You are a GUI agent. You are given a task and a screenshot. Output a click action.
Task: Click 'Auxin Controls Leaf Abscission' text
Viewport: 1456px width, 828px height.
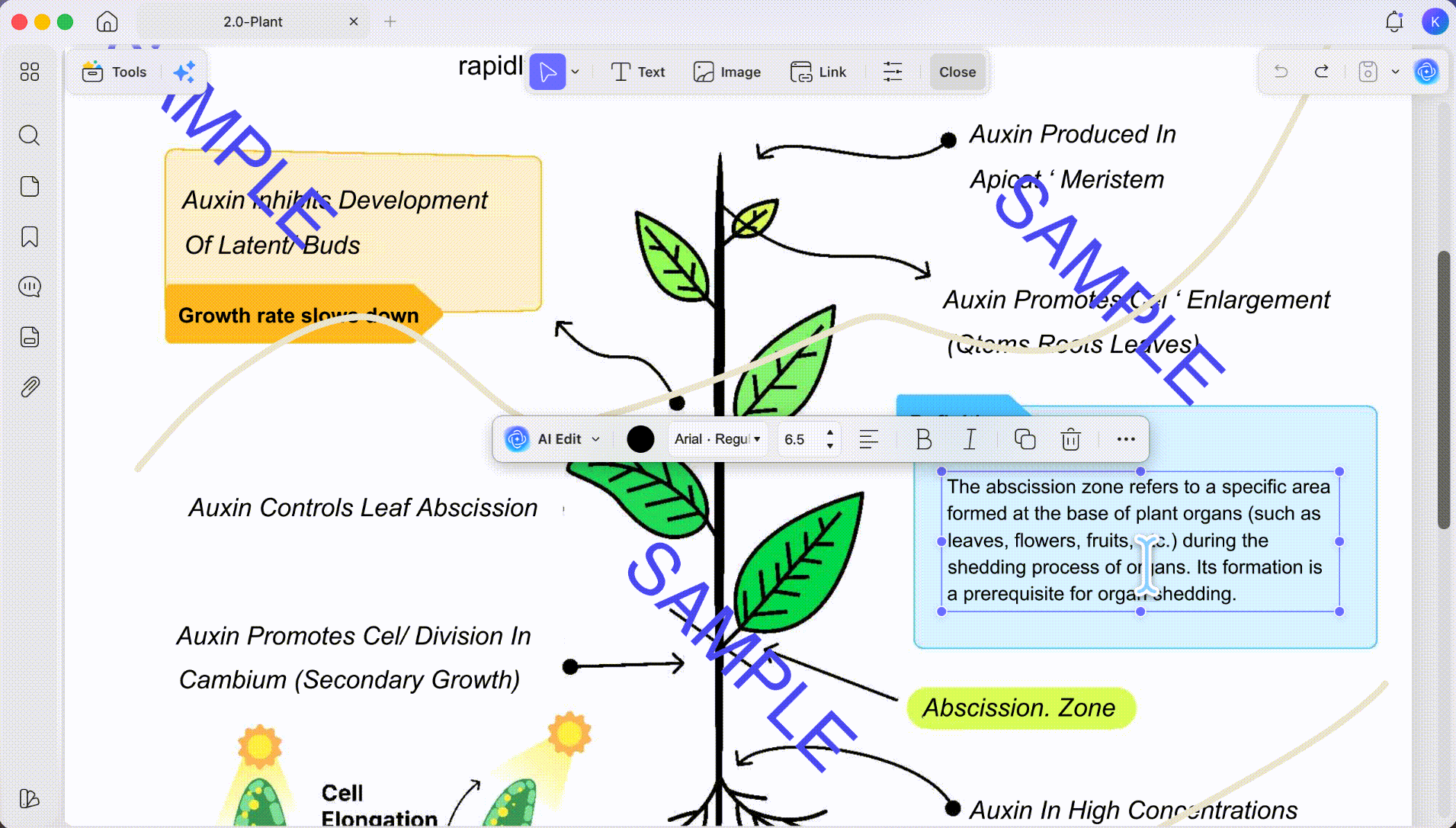tap(363, 508)
